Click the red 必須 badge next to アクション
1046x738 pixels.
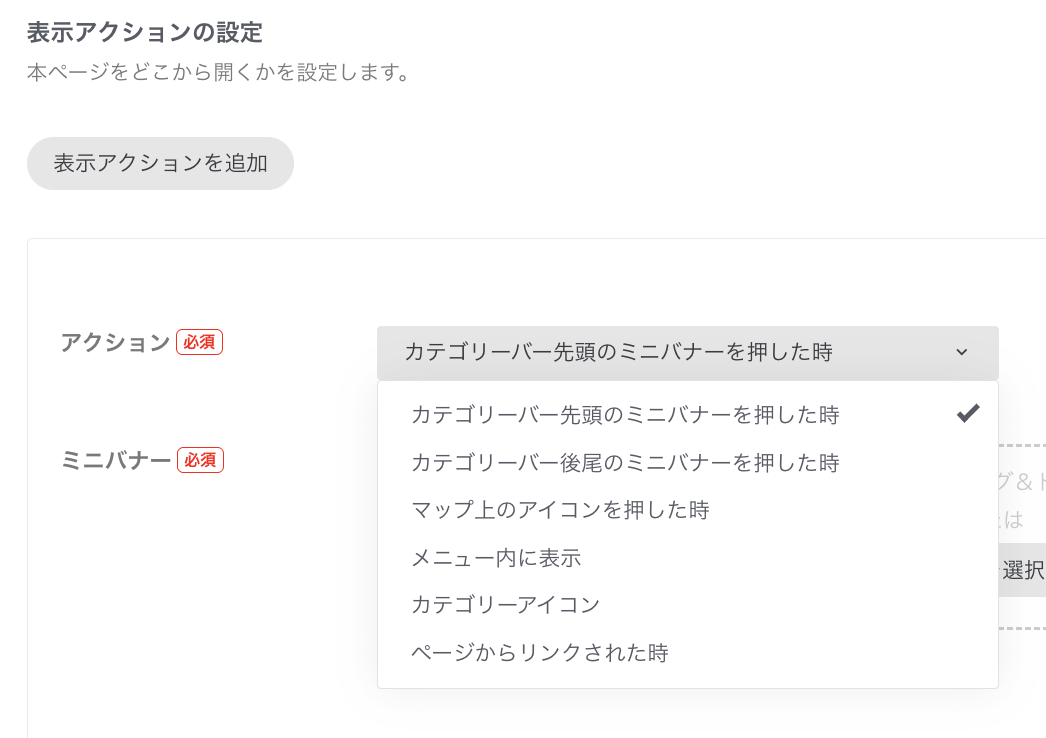199,342
